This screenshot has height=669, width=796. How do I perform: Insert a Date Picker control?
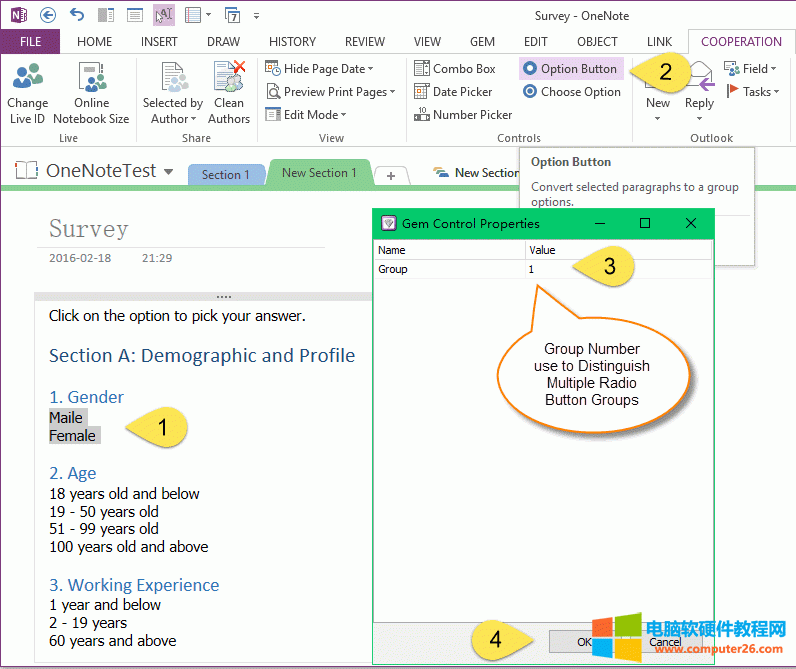(x=453, y=92)
